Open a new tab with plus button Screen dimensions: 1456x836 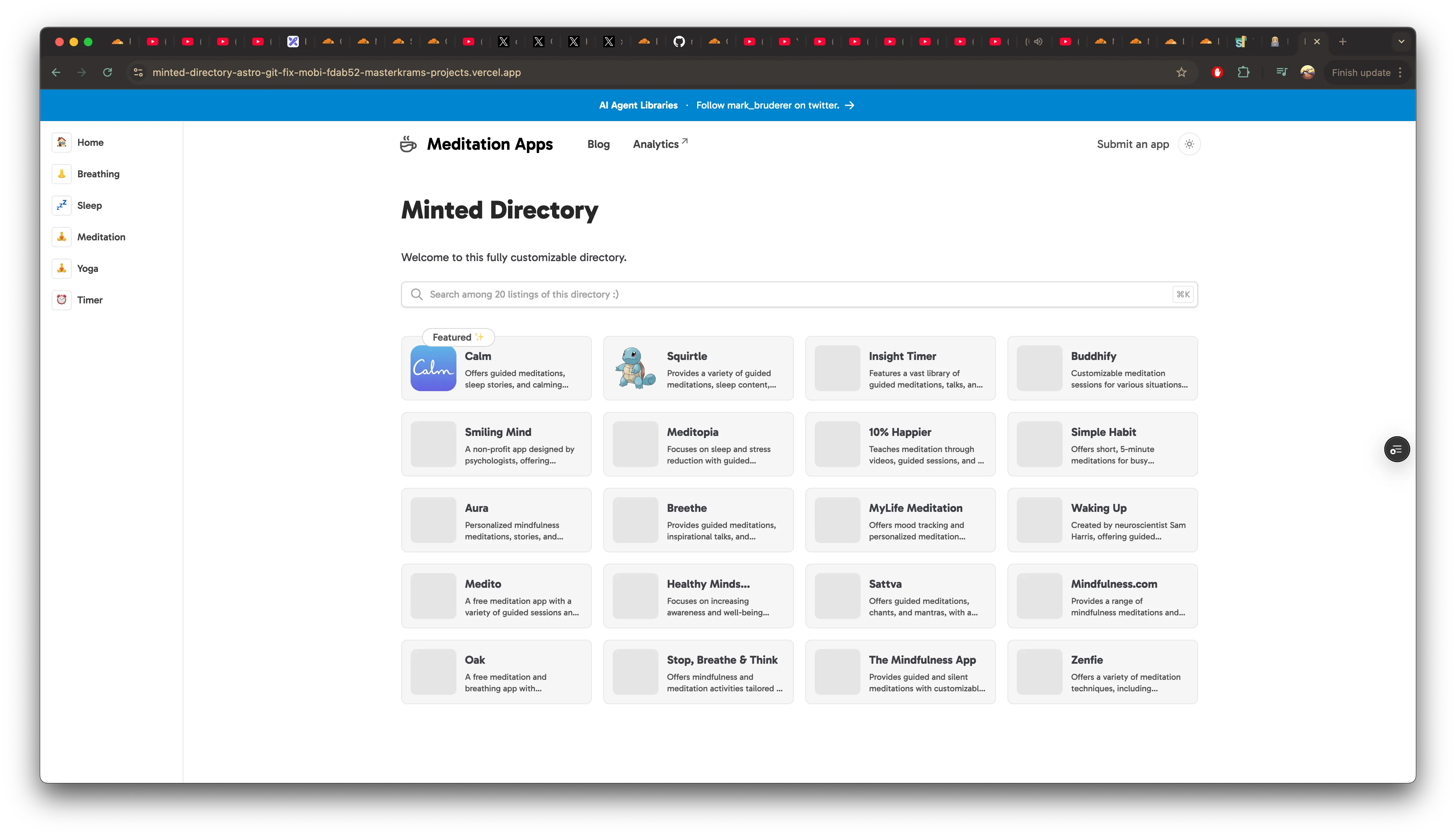1342,41
